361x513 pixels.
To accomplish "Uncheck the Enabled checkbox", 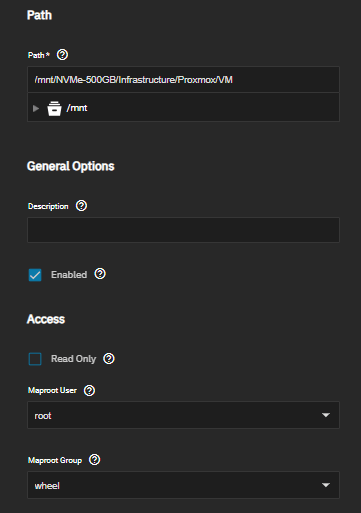I will [x=35, y=275].
